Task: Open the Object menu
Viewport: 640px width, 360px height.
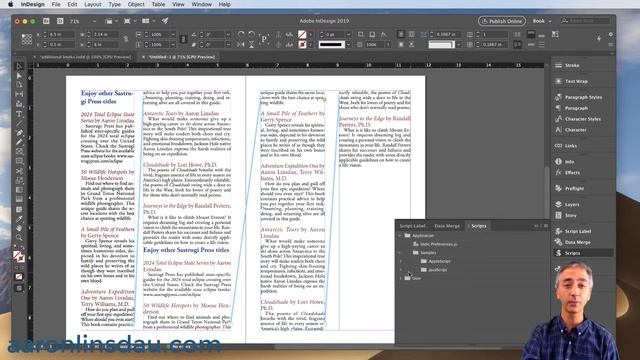Action: (x=136, y=4)
